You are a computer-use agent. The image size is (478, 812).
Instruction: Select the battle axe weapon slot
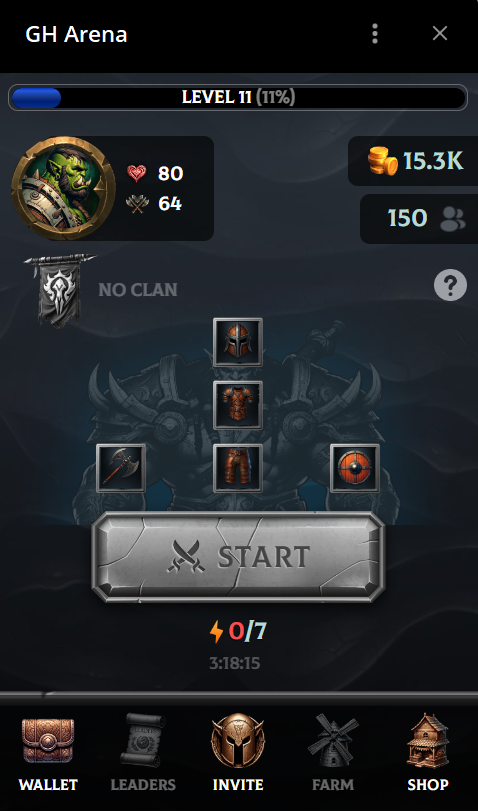[121, 468]
